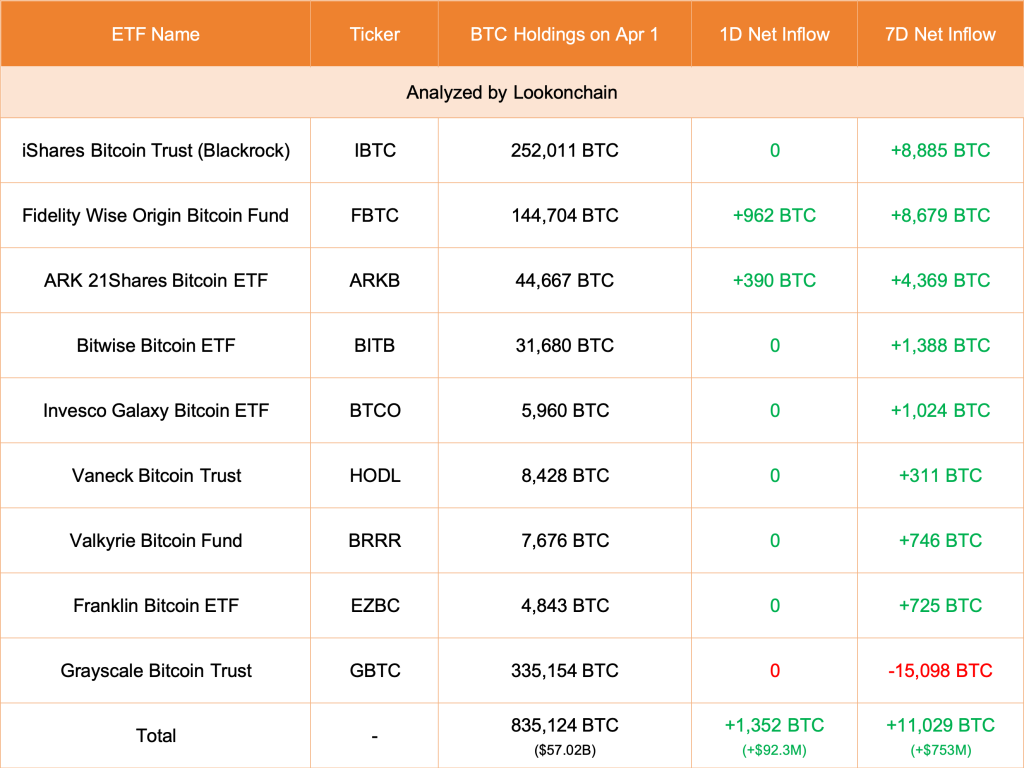Select the Bitwise Bitcoin ETF name

[x=155, y=345]
